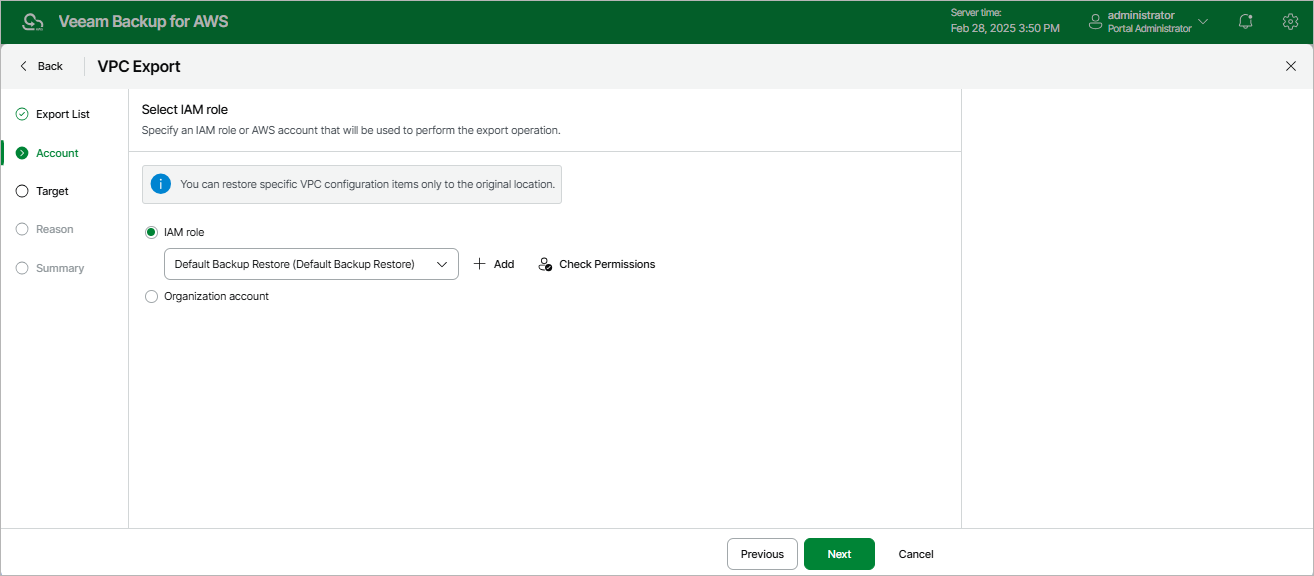Click the Next button
The width and height of the screenshot is (1314, 576).
click(x=839, y=554)
